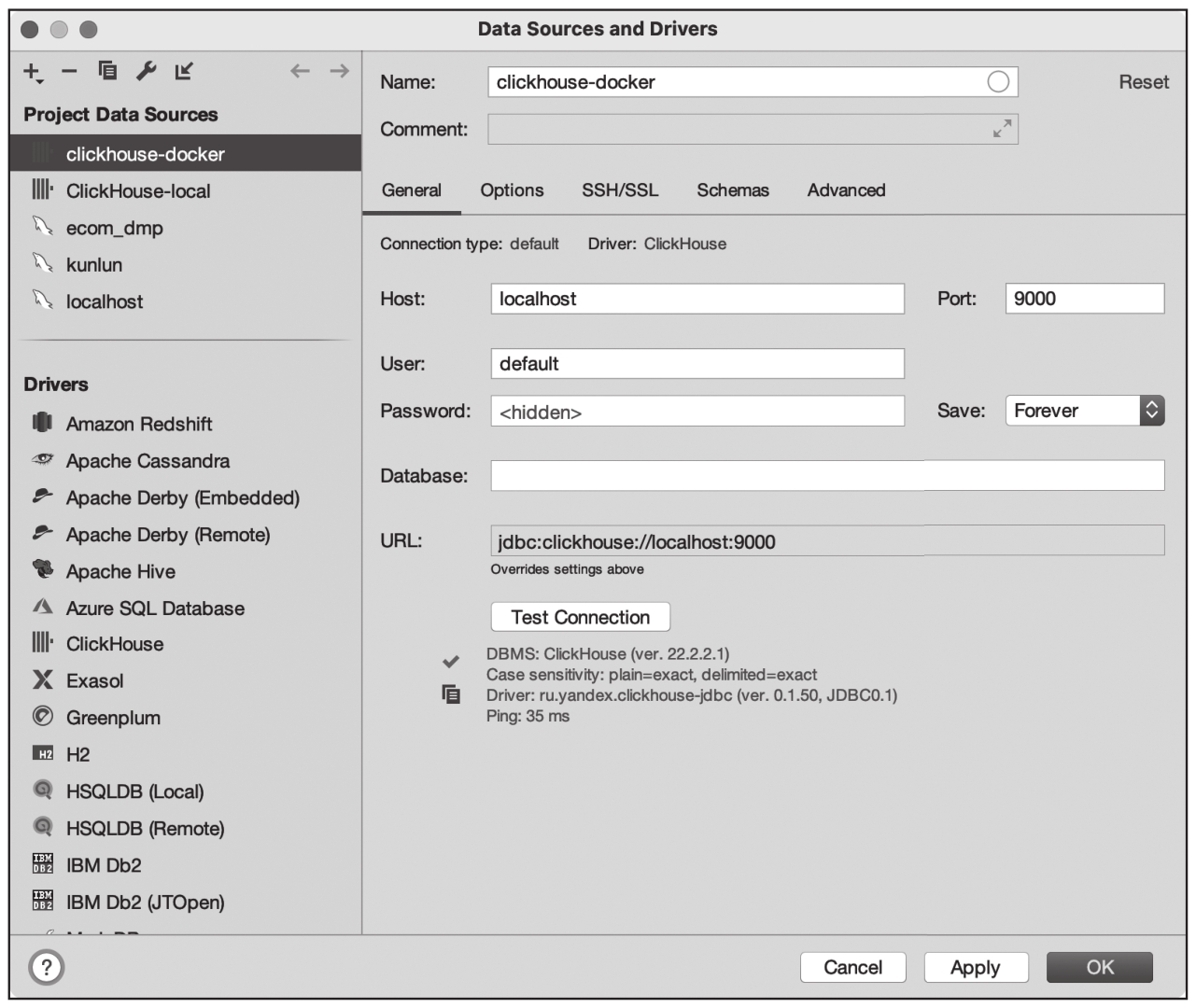Screen dimensions: 1196x1008
Task: Click the ecom_dmp MySQL dolphin icon
Action: click(x=42, y=226)
